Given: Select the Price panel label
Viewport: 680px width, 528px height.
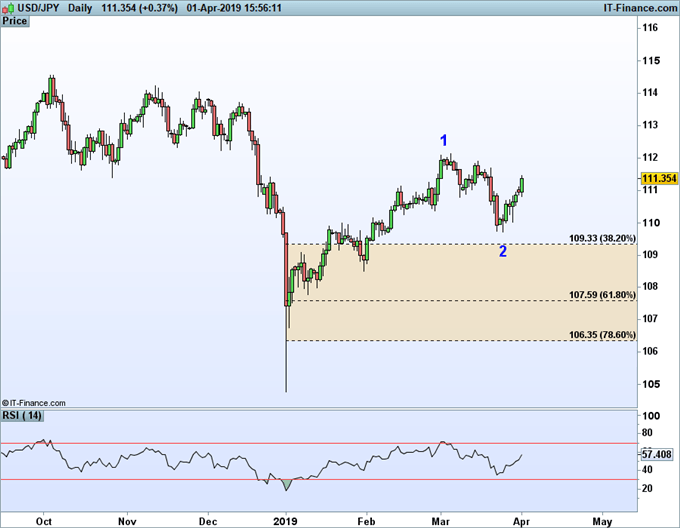Looking at the screenshot, I should point(15,21).
